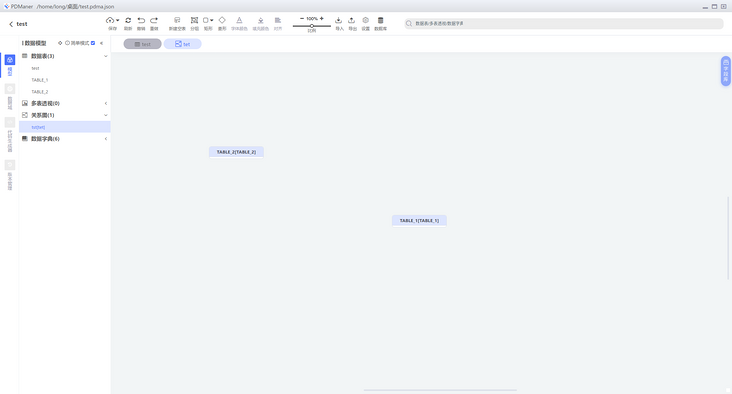Image resolution: width=732 pixels, height=394 pixels.
Task: Undo the last action with 撤销 icon
Action: pyautogui.click(x=141, y=21)
